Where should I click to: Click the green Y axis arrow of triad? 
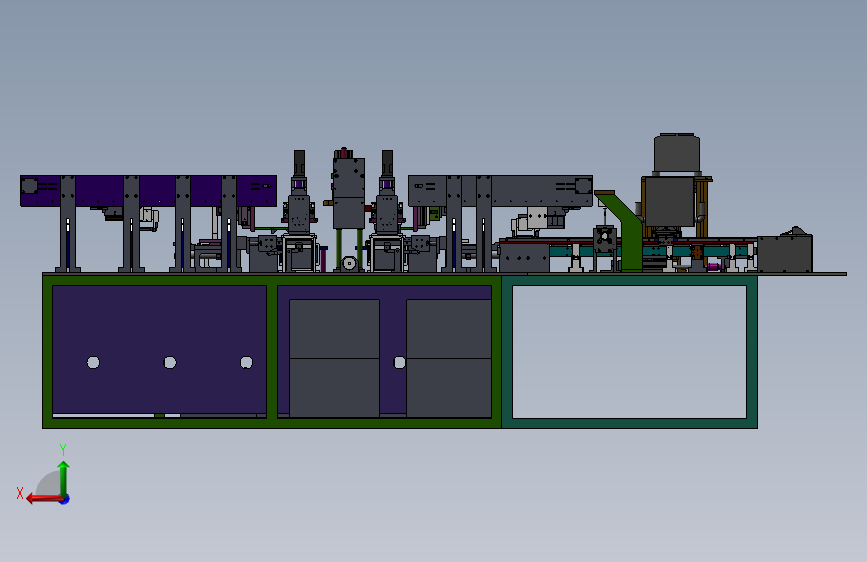(x=64, y=479)
